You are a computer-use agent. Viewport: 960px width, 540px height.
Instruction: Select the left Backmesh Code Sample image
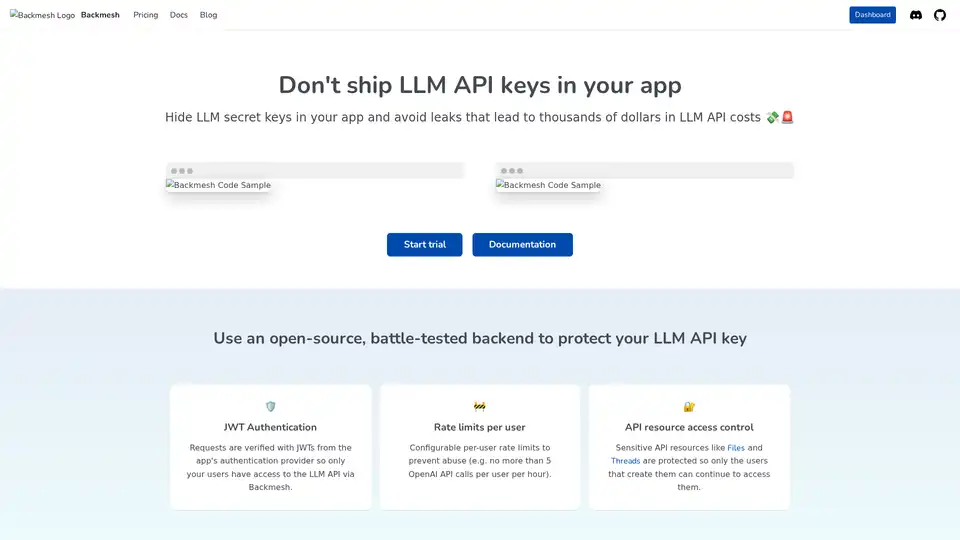[218, 185]
